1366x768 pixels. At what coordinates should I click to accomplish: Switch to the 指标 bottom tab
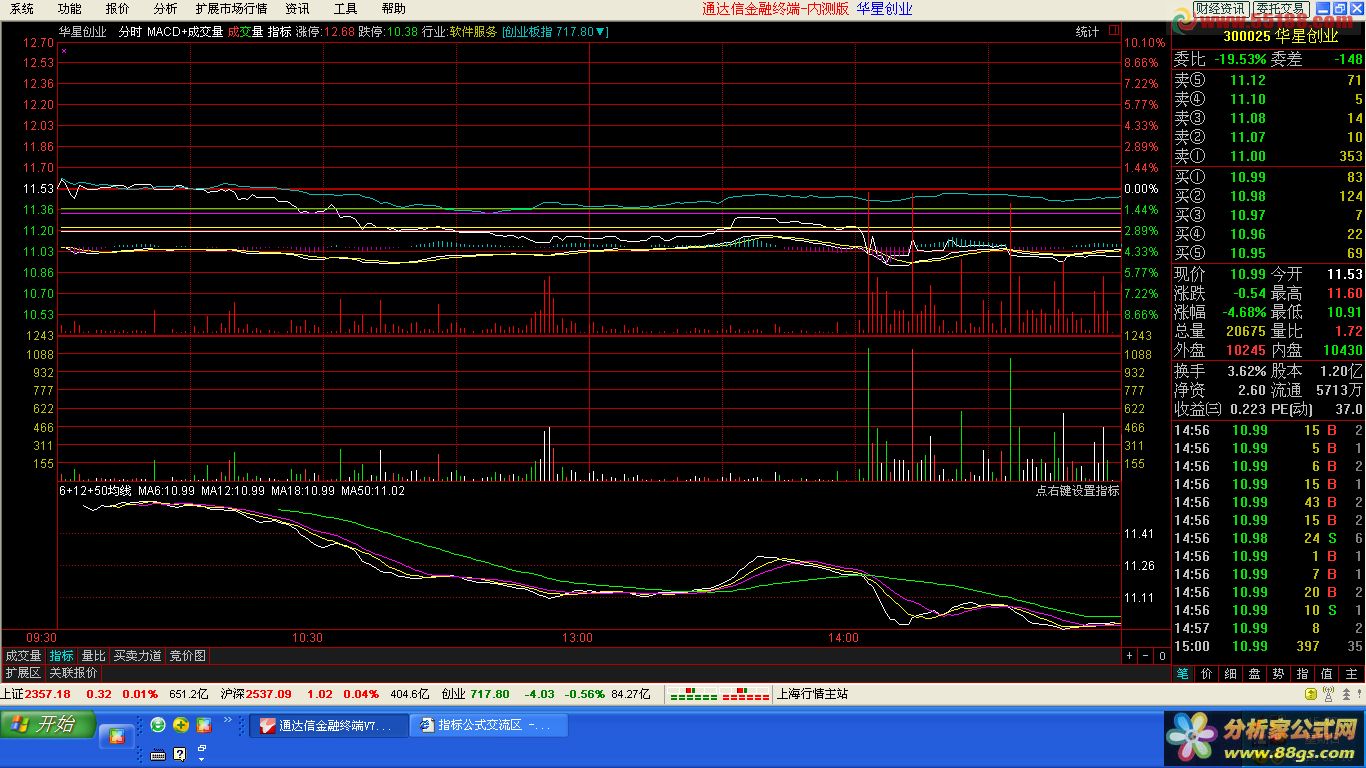(62, 656)
